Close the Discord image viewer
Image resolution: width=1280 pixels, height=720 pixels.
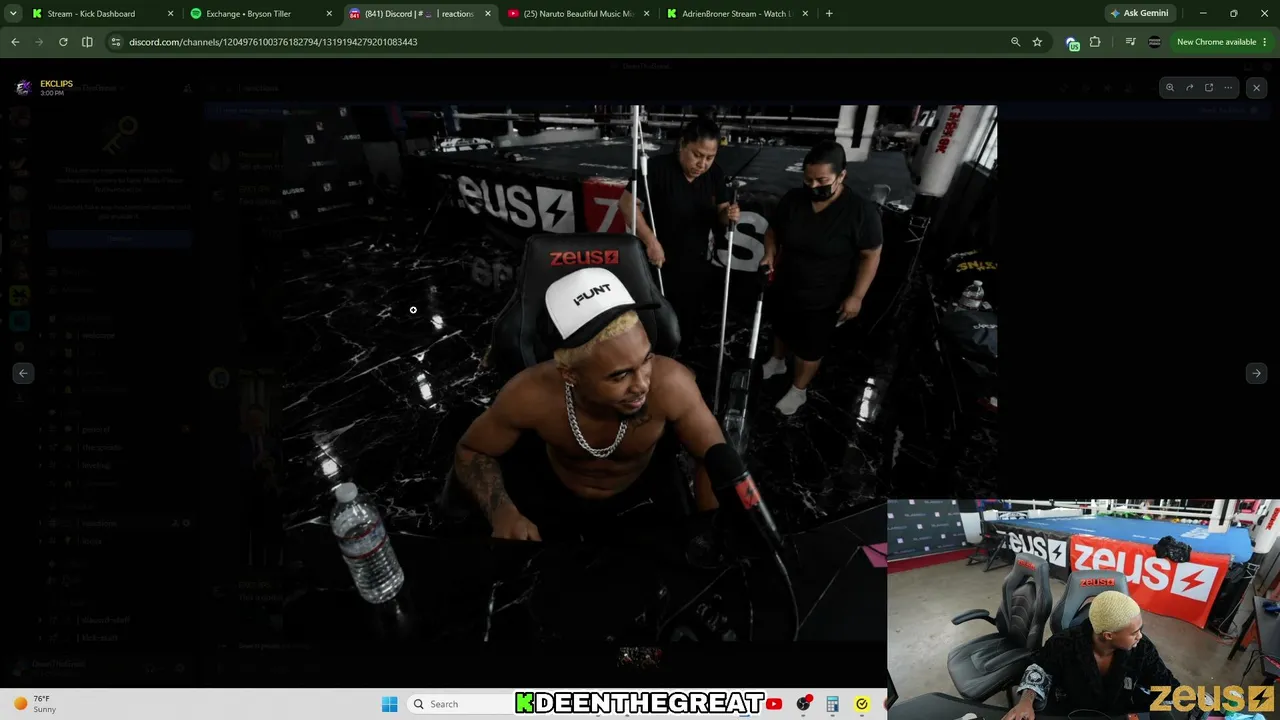(x=1256, y=88)
